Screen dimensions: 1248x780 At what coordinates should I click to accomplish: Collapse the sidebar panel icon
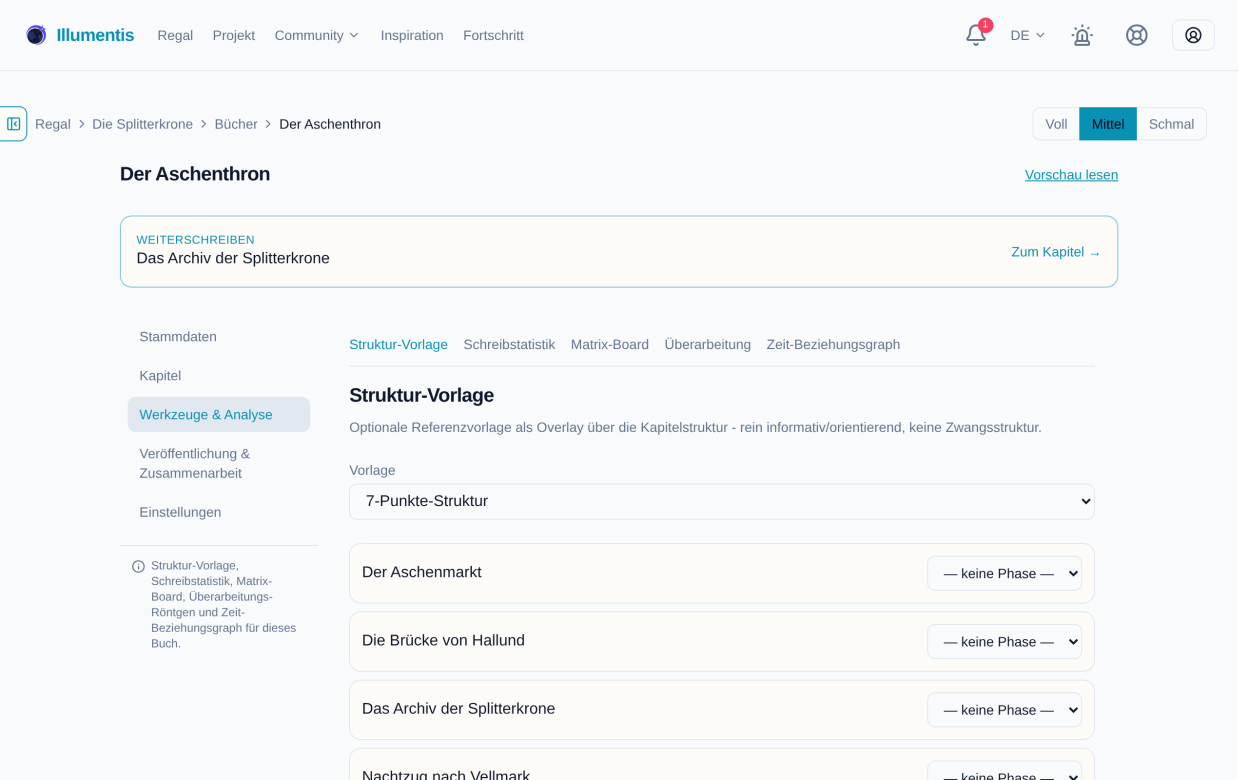coord(13,125)
